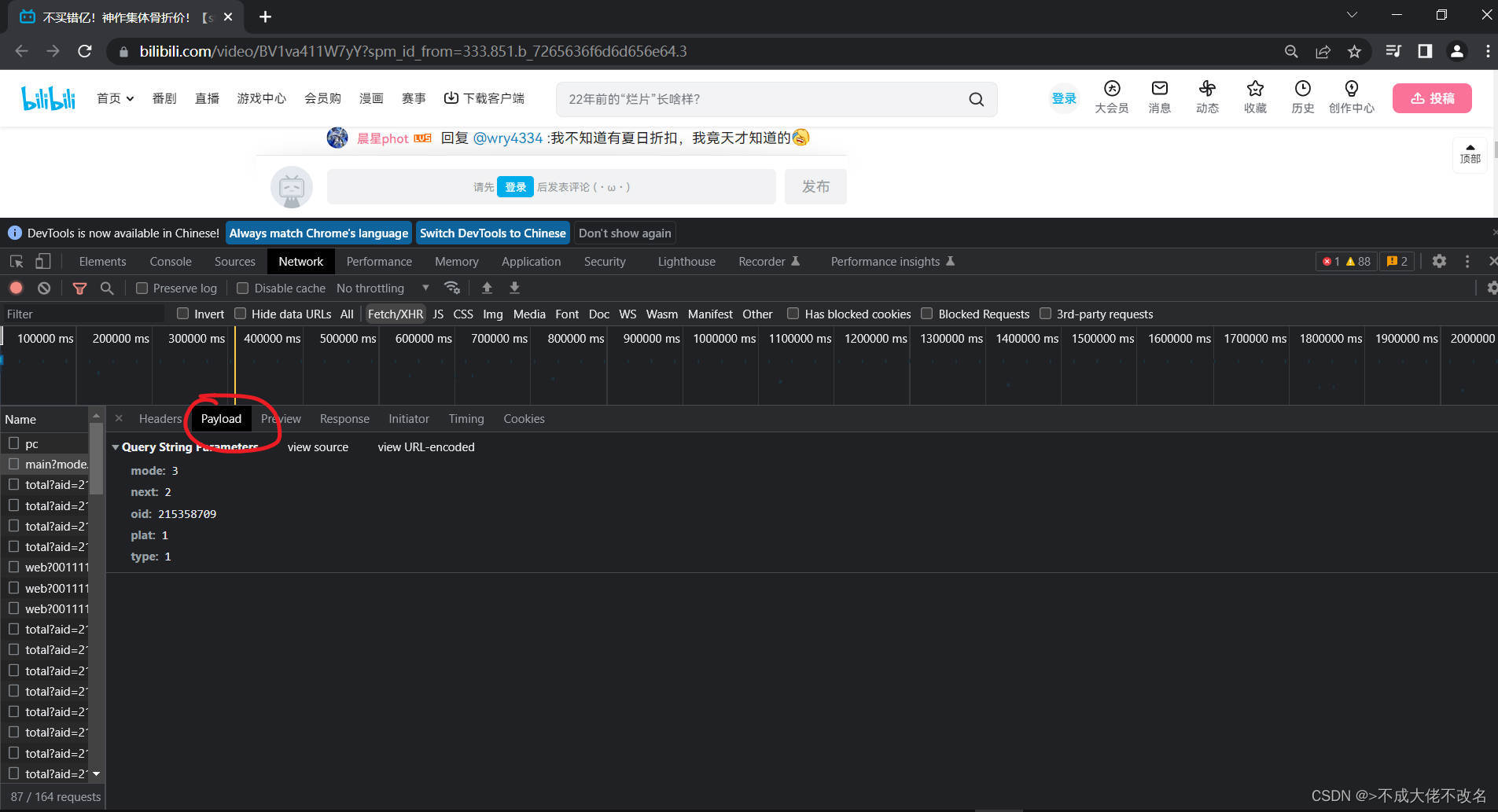This screenshot has width=1498, height=812.
Task: Open 创作中心 creator center icon
Action: coord(1352,97)
